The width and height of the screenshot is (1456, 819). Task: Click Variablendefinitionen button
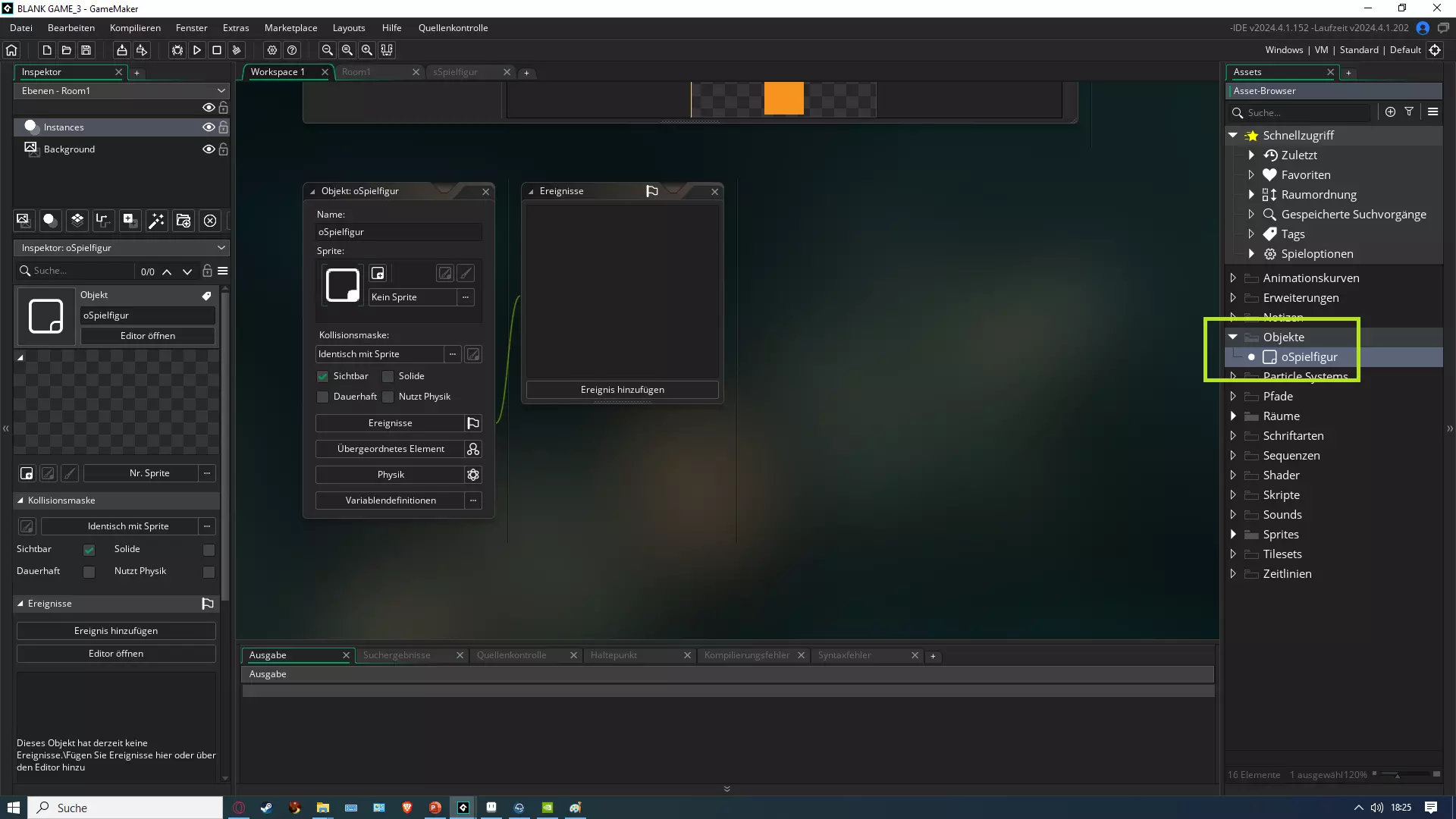[391, 500]
